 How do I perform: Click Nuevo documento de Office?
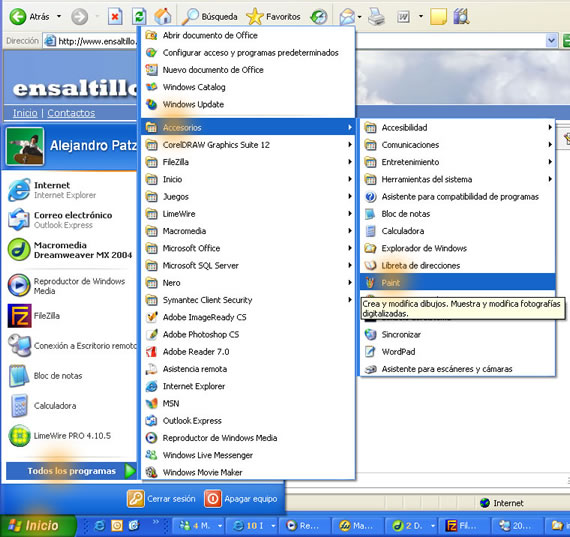click(248, 70)
